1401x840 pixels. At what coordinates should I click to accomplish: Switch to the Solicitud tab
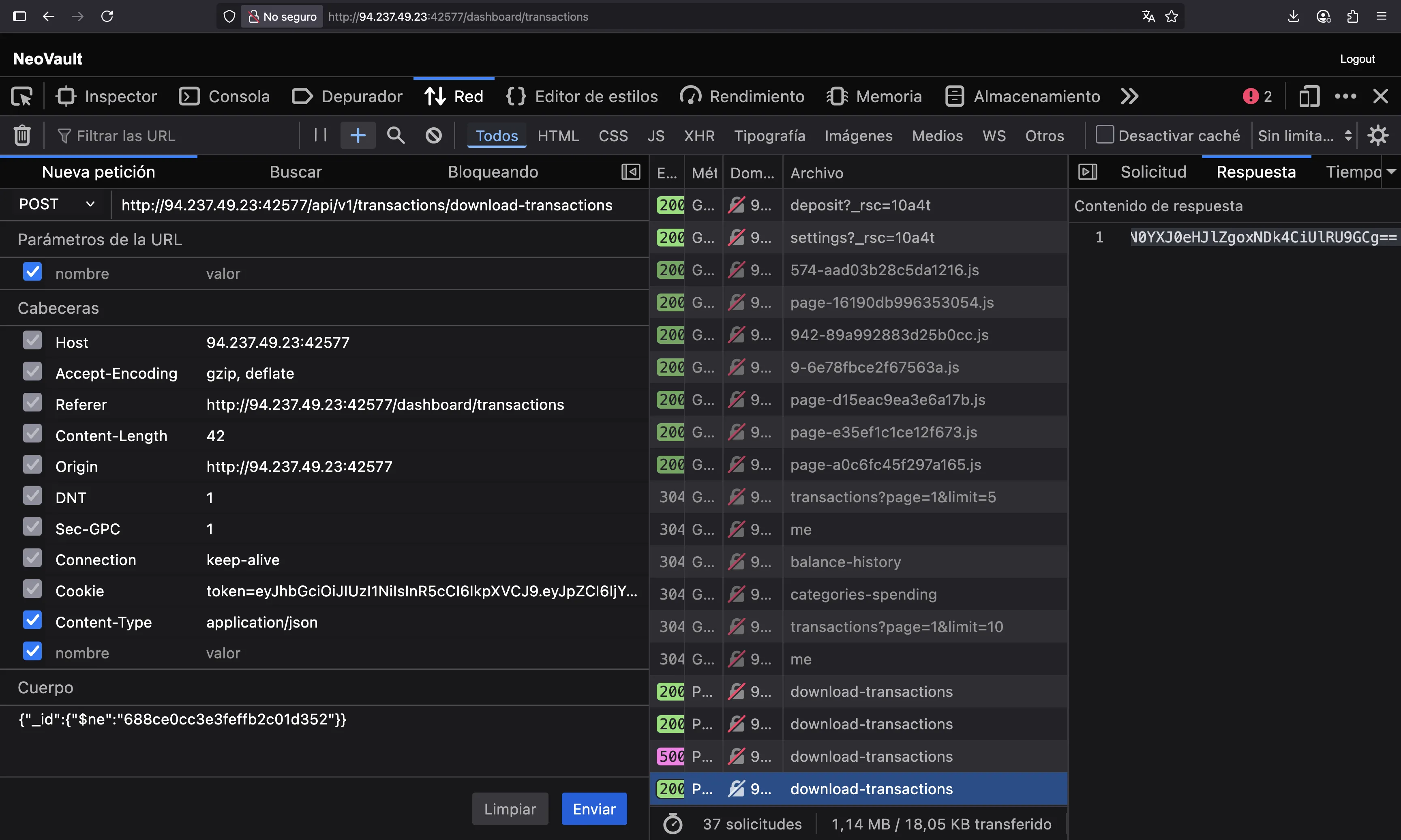point(1153,172)
